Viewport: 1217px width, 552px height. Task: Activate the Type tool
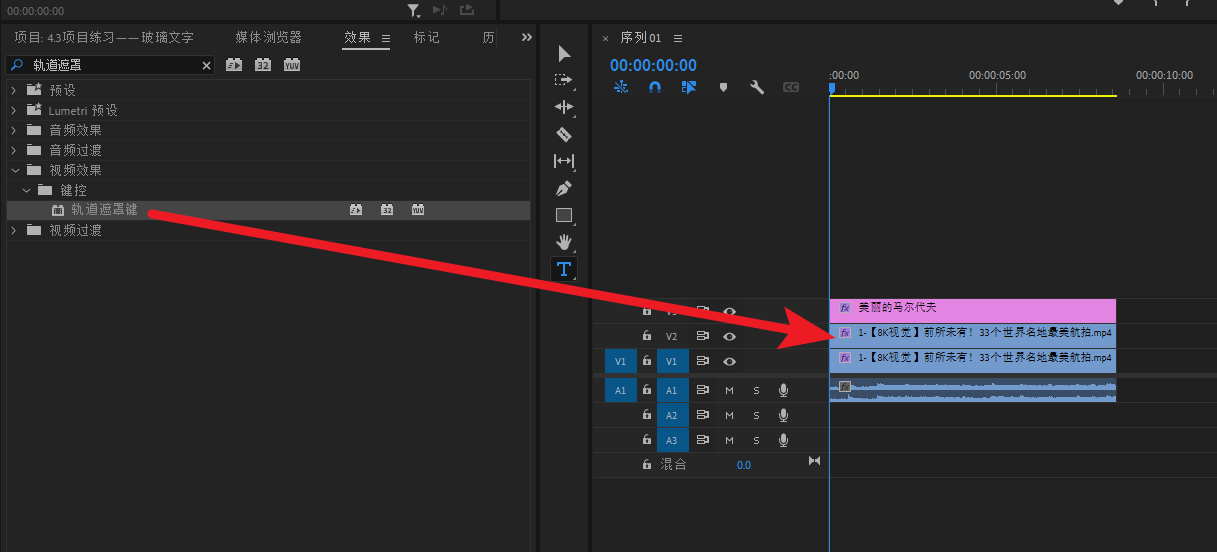pyautogui.click(x=564, y=269)
